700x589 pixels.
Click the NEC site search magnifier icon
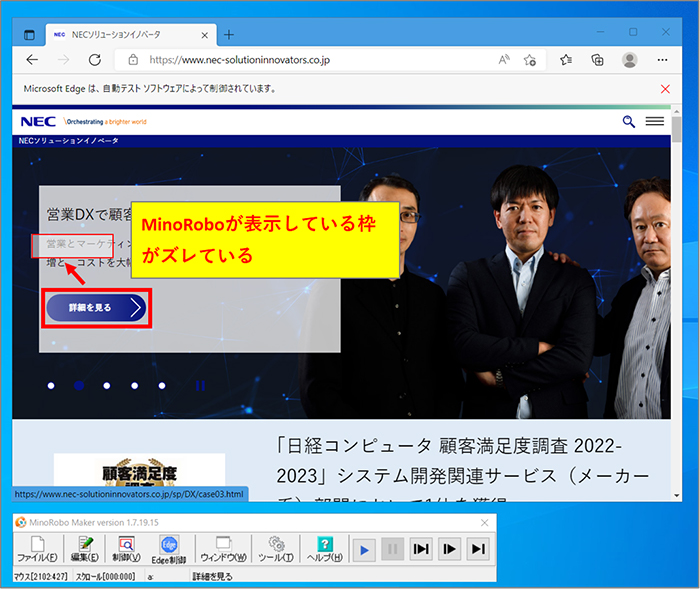click(629, 121)
